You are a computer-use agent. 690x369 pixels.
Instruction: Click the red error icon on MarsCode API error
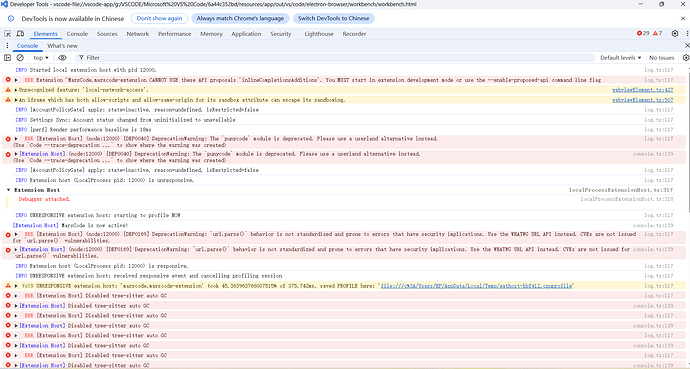click(x=7, y=80)
